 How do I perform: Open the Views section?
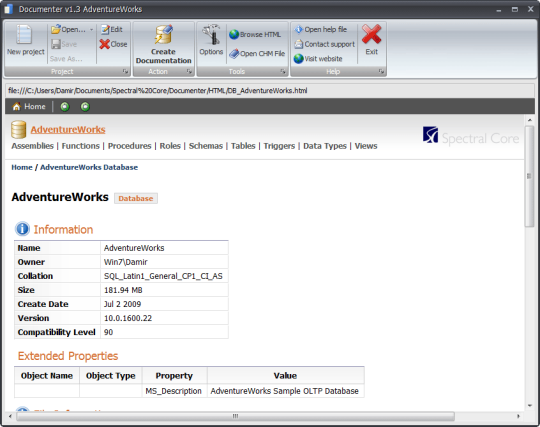366,146
